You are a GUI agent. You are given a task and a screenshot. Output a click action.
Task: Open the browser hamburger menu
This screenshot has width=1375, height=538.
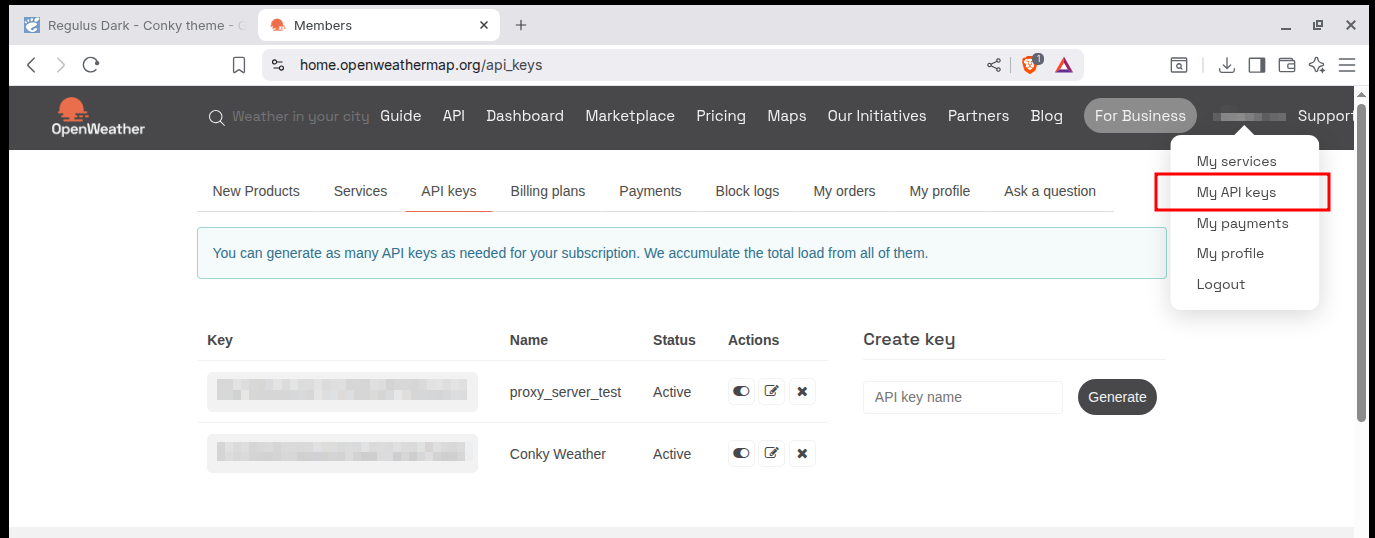[x=1347, y=65]
